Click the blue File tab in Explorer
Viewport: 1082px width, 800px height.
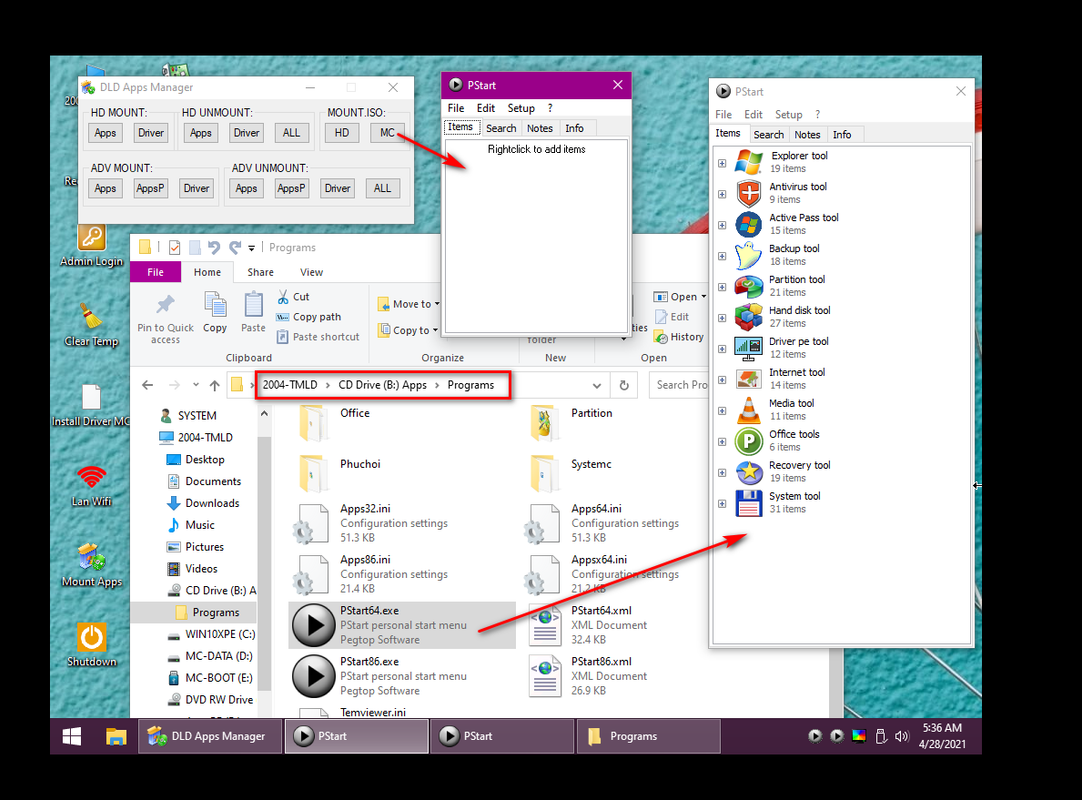pyautogui.click(x=155, y=273)
